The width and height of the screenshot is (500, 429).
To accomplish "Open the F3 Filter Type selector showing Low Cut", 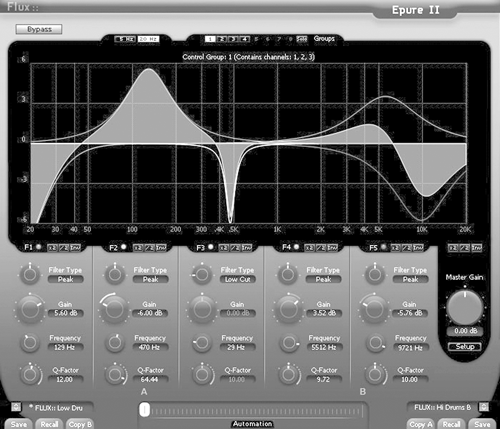I will coord(237,279).
